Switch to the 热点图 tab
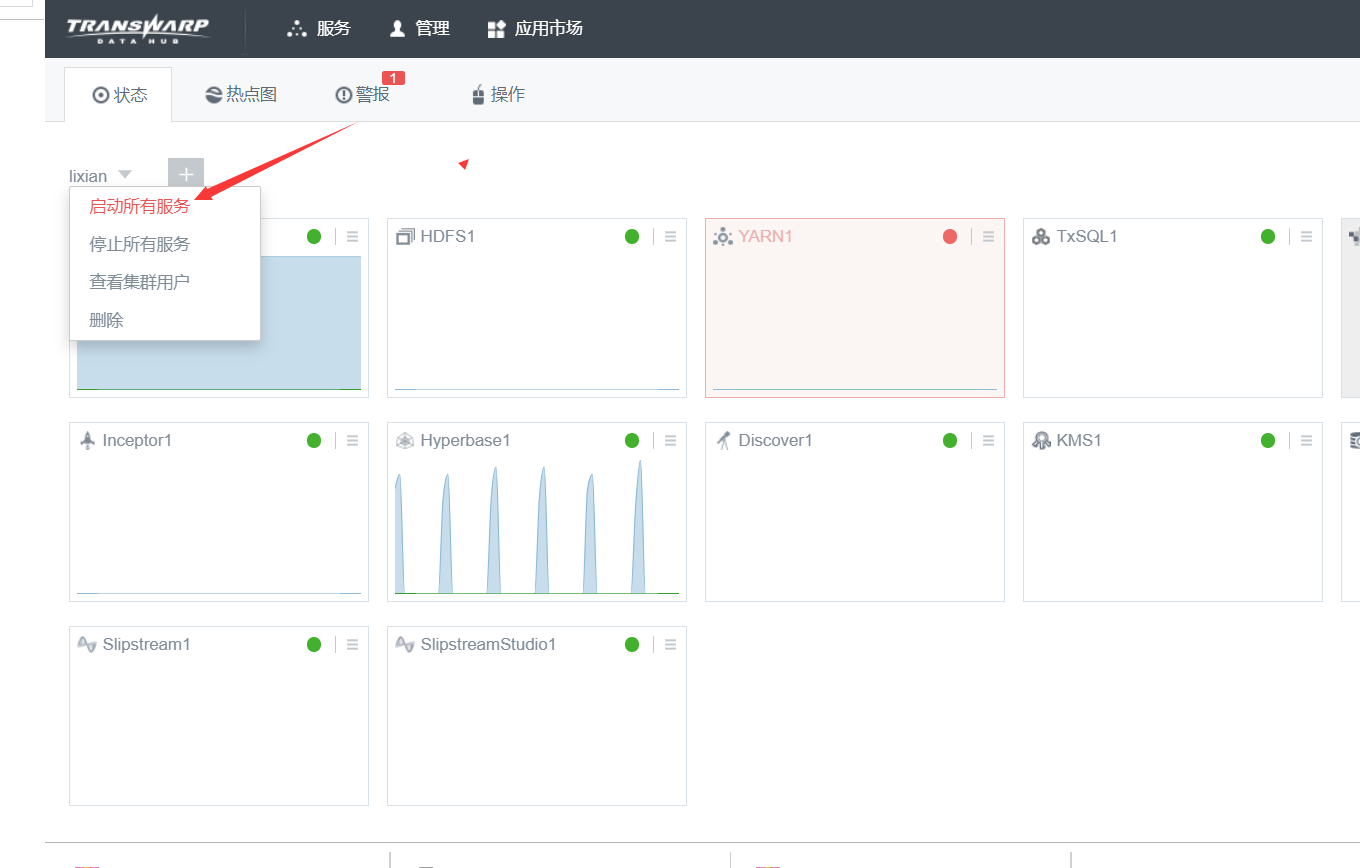 click(x=241, y=95)
